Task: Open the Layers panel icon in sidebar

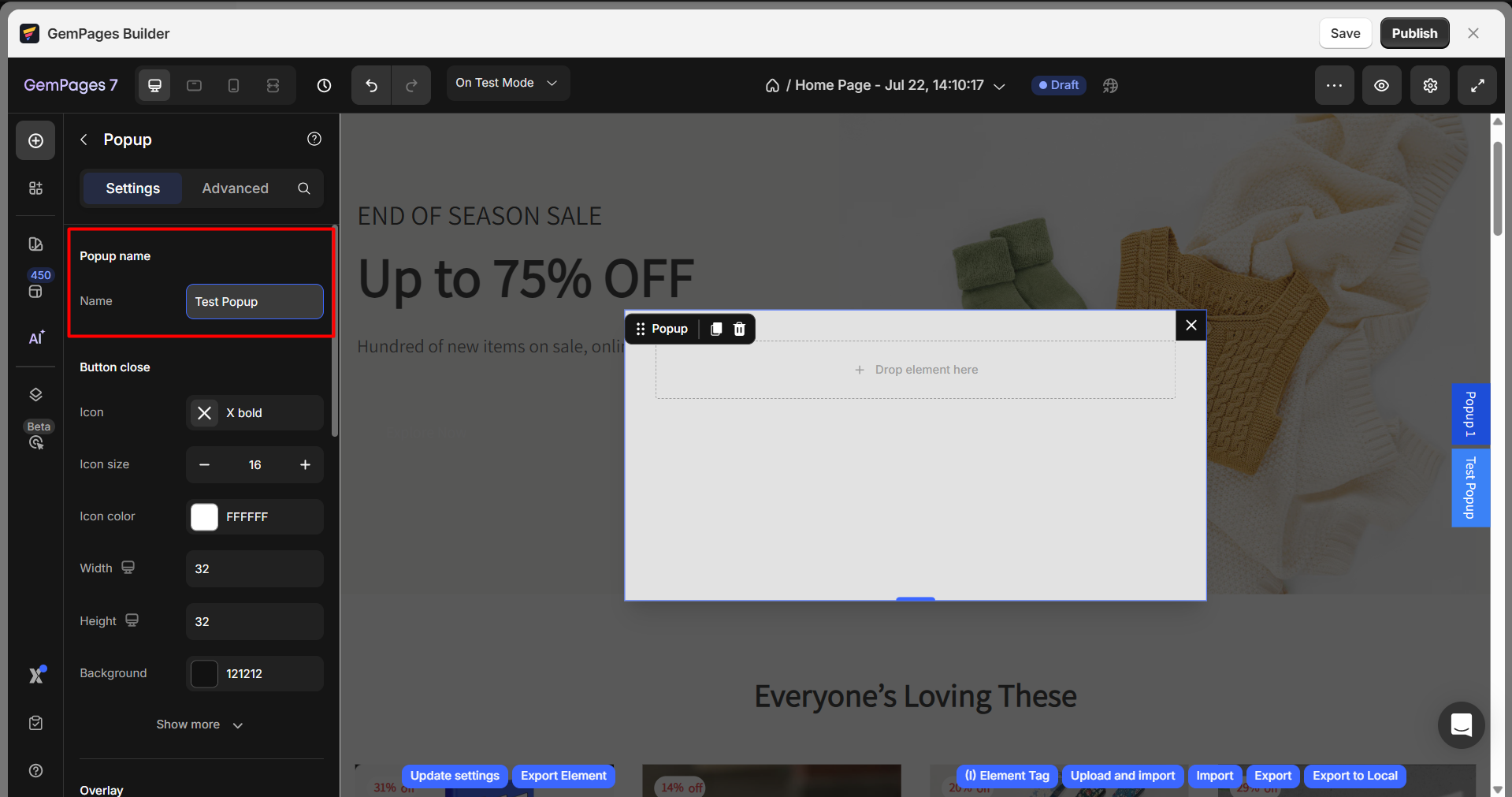Action: point(35,394)
